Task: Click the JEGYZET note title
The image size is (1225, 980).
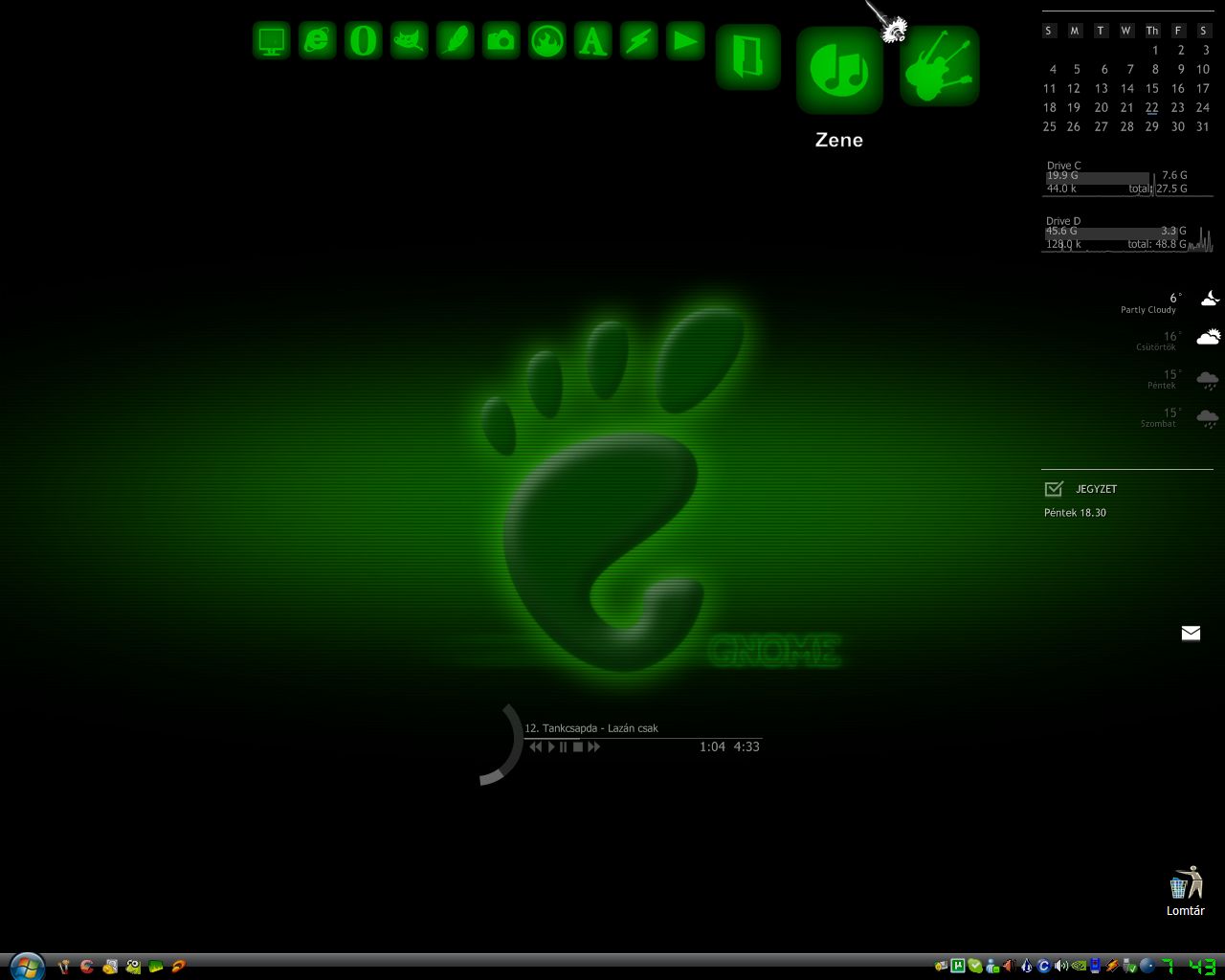Action: pyautogui.click(x=1096, y=489)
